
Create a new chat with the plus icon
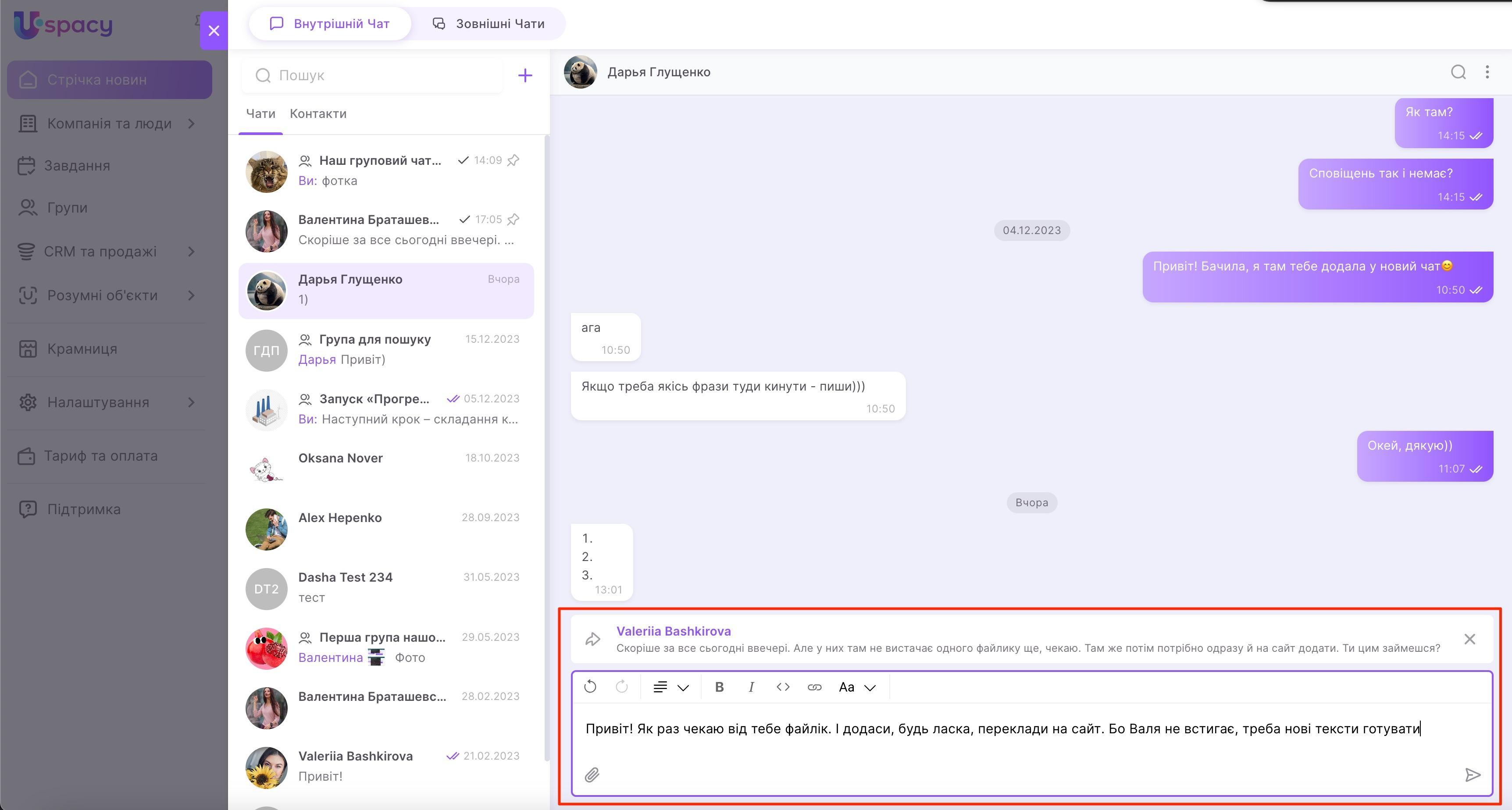525,75
